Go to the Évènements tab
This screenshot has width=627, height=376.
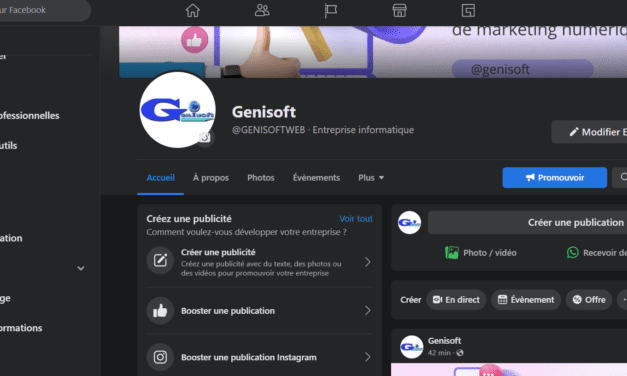point(316,178)
